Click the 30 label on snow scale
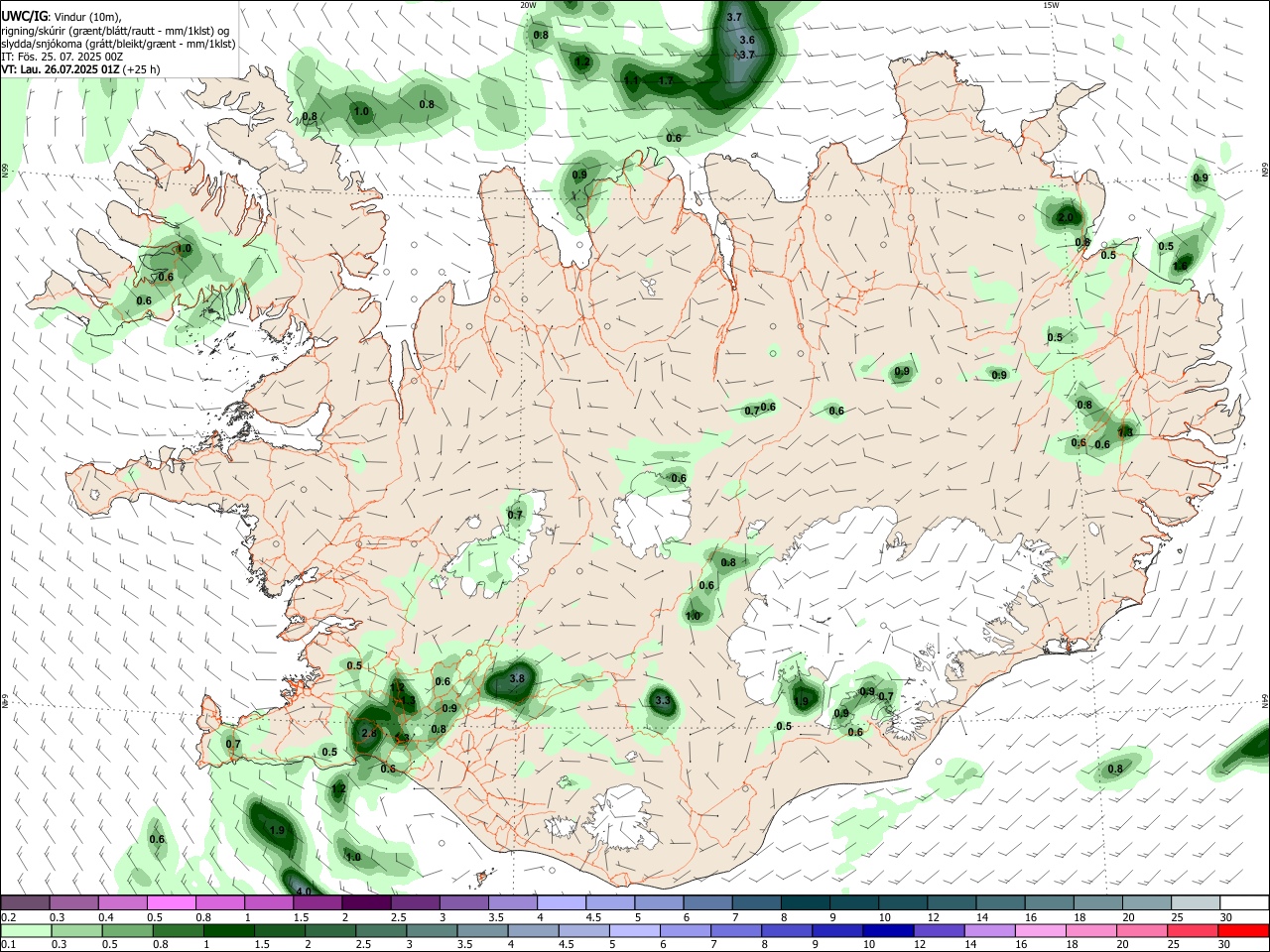Viewport: 1270px width, 952px height. pyautogui.click(x=1226, y=917)
